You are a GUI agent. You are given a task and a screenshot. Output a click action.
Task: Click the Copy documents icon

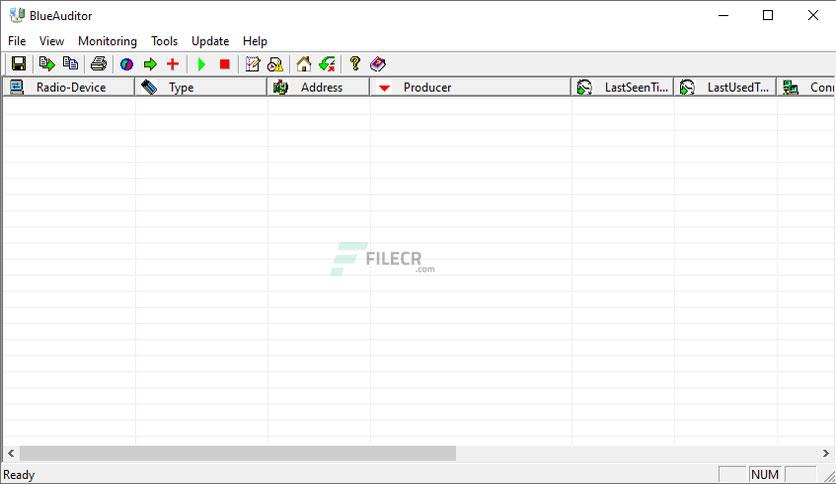pos(70,64)
